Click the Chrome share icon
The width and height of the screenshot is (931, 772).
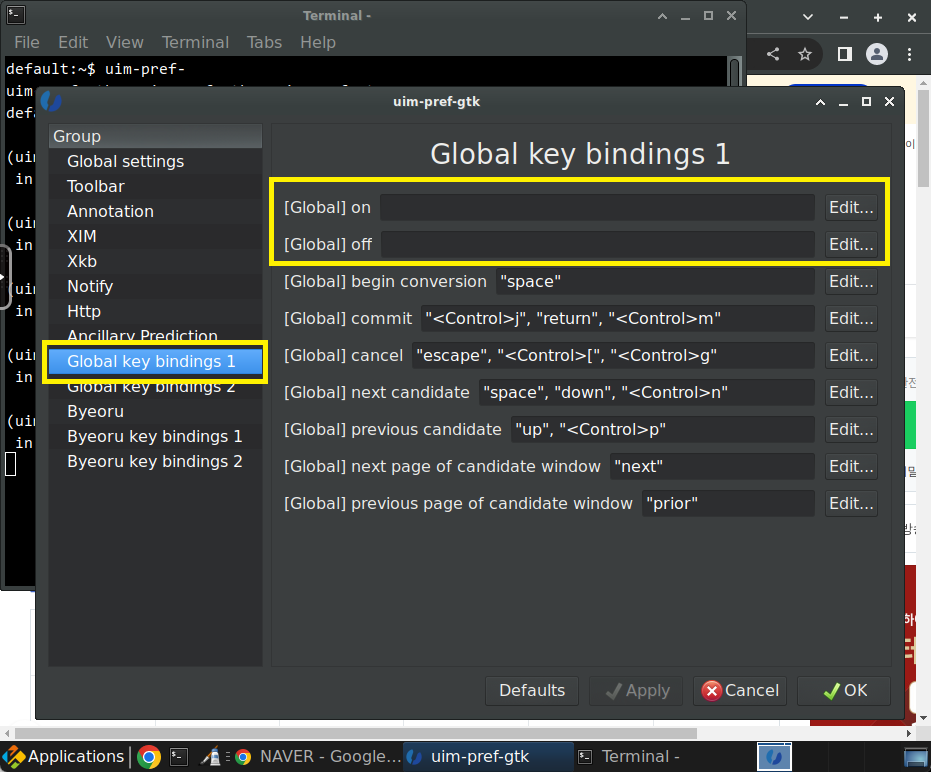(773, 55)
